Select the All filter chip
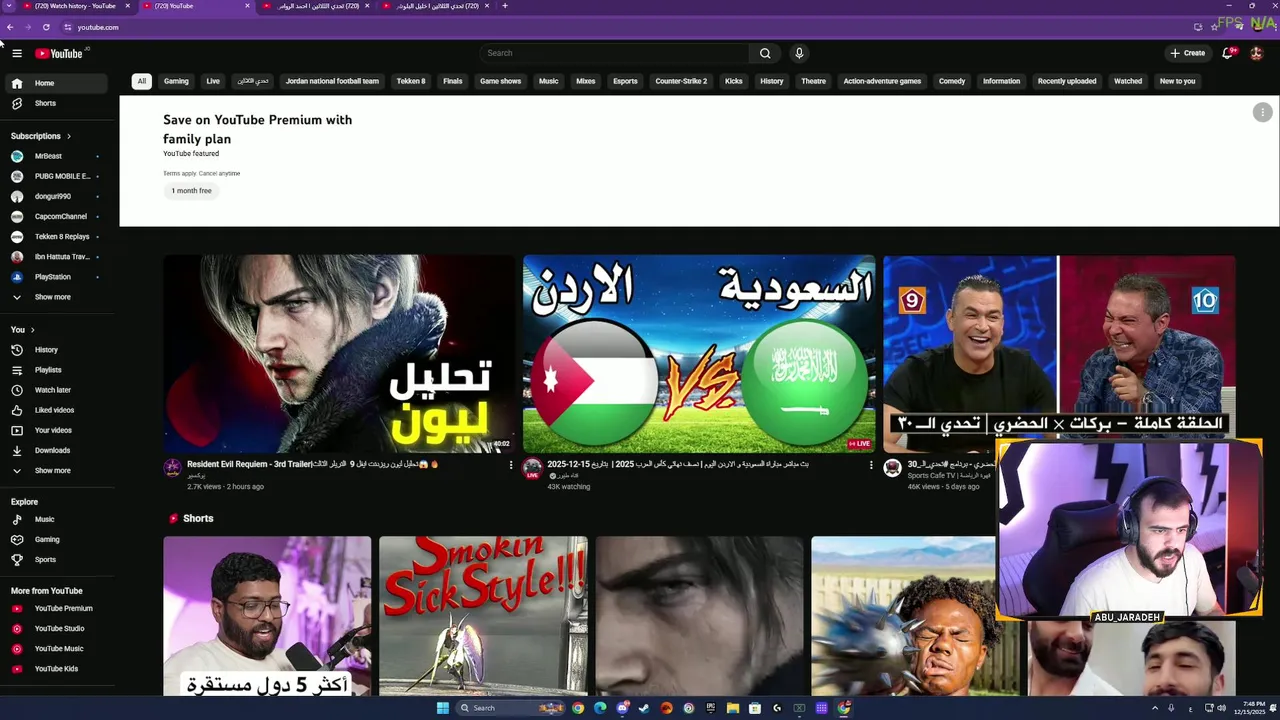The width and height of the screenshot is (1280, 720). pos(142,81)
